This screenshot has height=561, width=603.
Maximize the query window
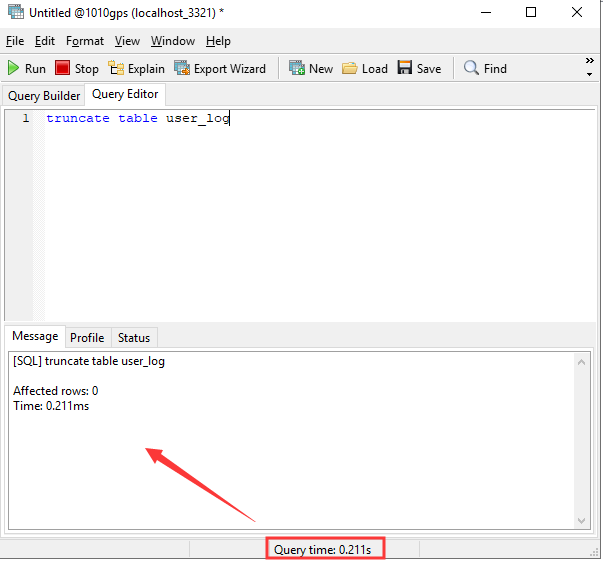(x=531, y=12)
